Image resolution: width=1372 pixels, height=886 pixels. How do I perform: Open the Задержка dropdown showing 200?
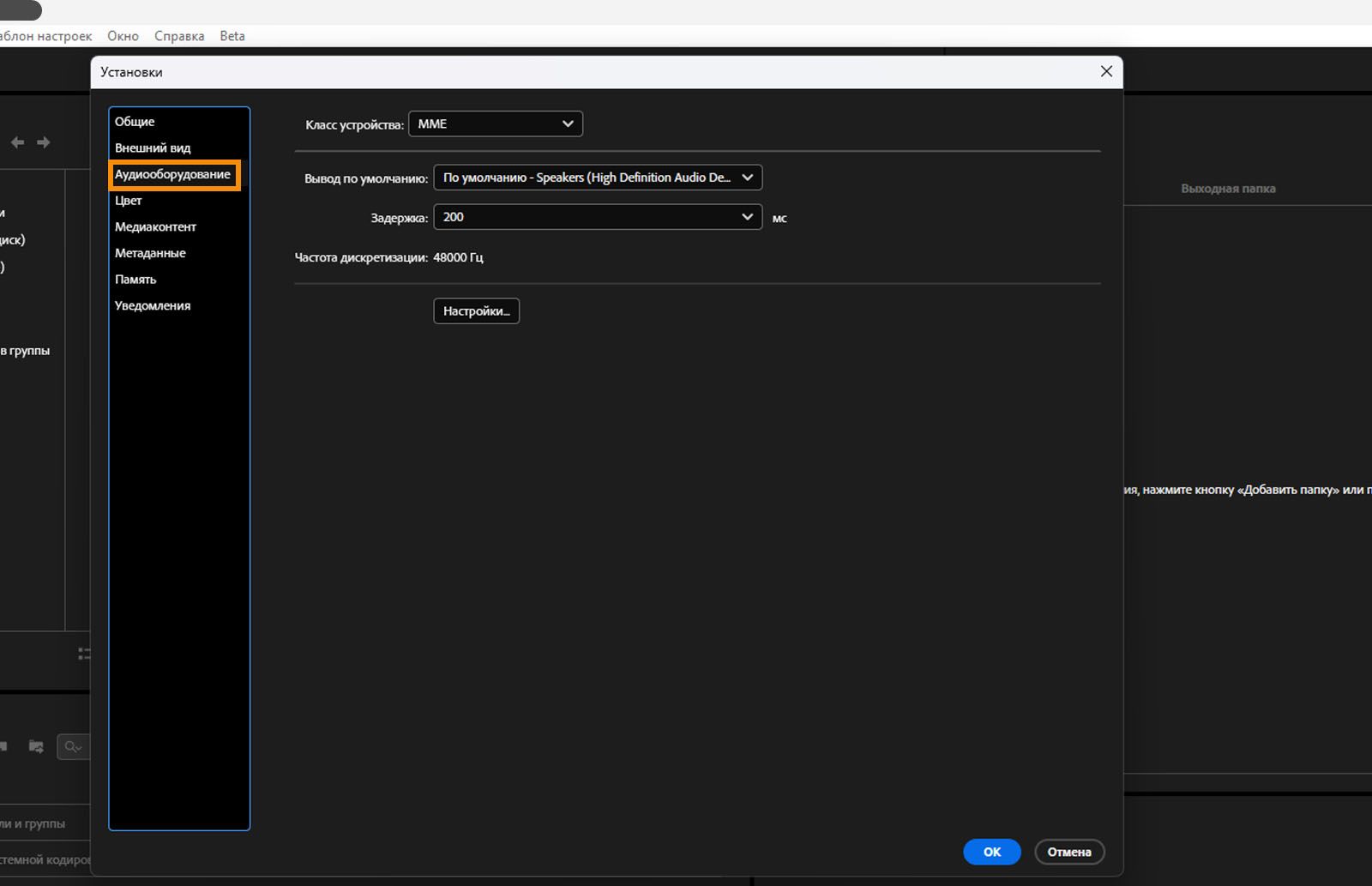[598, 217]
